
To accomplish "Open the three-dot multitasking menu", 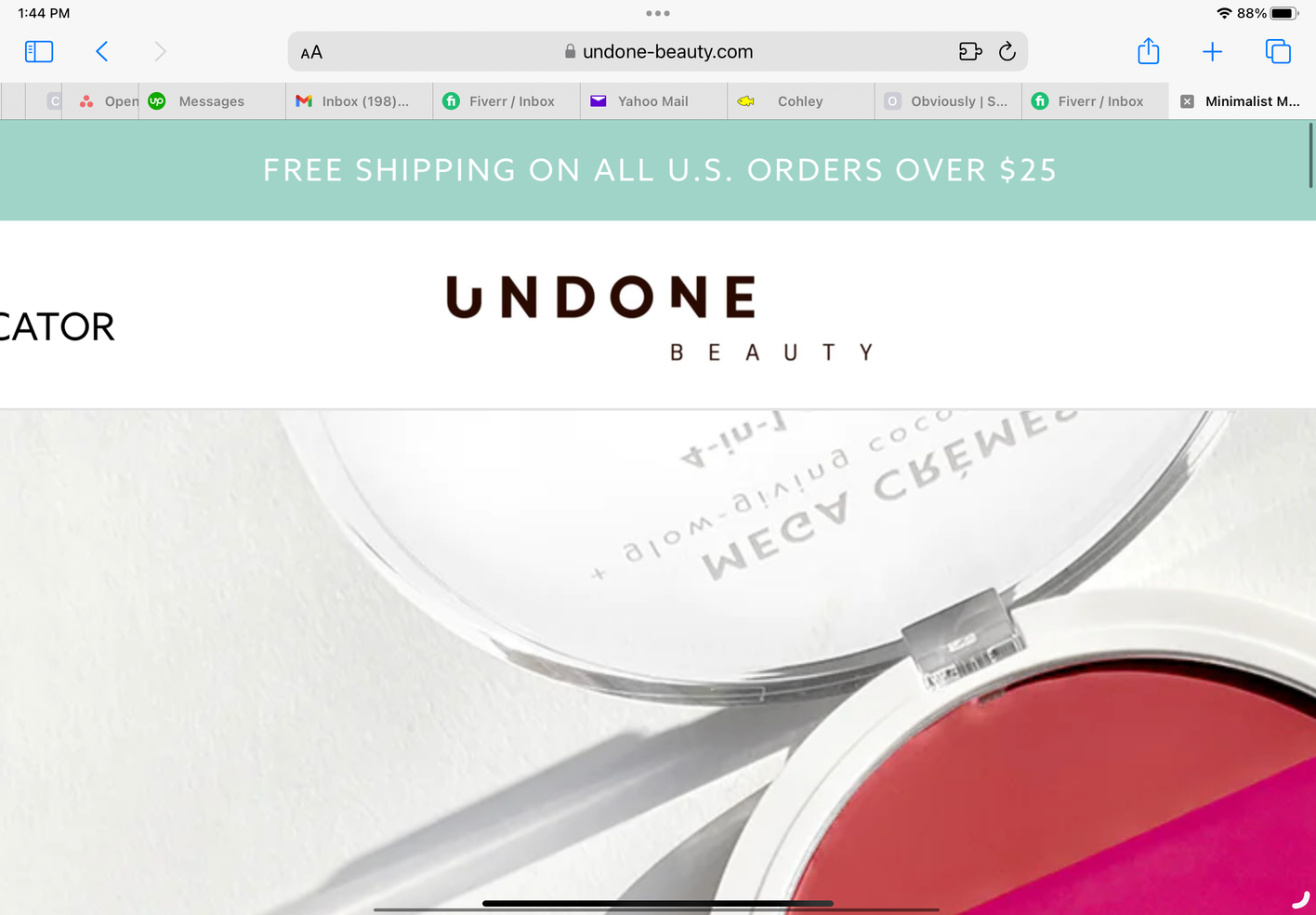I will (x=658, y=13).
